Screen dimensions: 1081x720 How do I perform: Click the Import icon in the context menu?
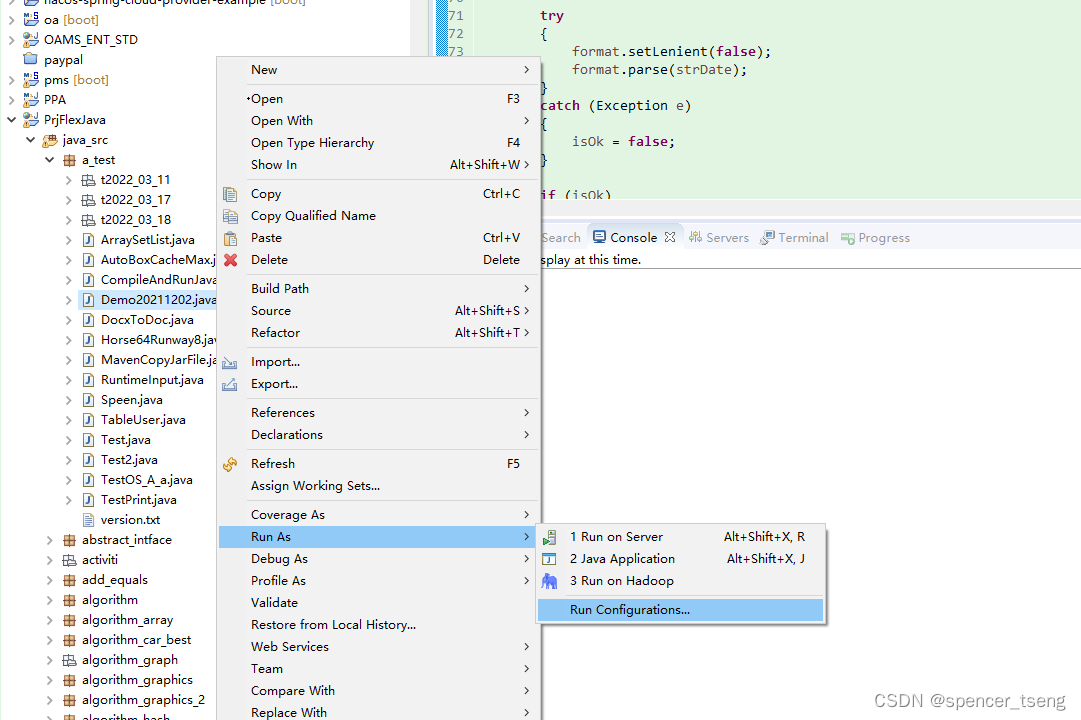click(231, 361)
